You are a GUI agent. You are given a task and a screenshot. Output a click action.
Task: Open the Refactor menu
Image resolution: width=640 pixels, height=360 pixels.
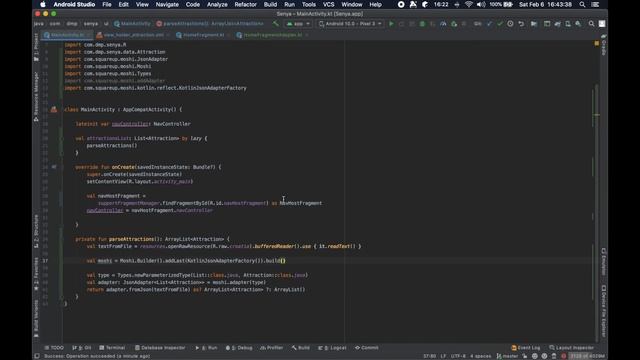pyautogui.click(x=245, y=4)
